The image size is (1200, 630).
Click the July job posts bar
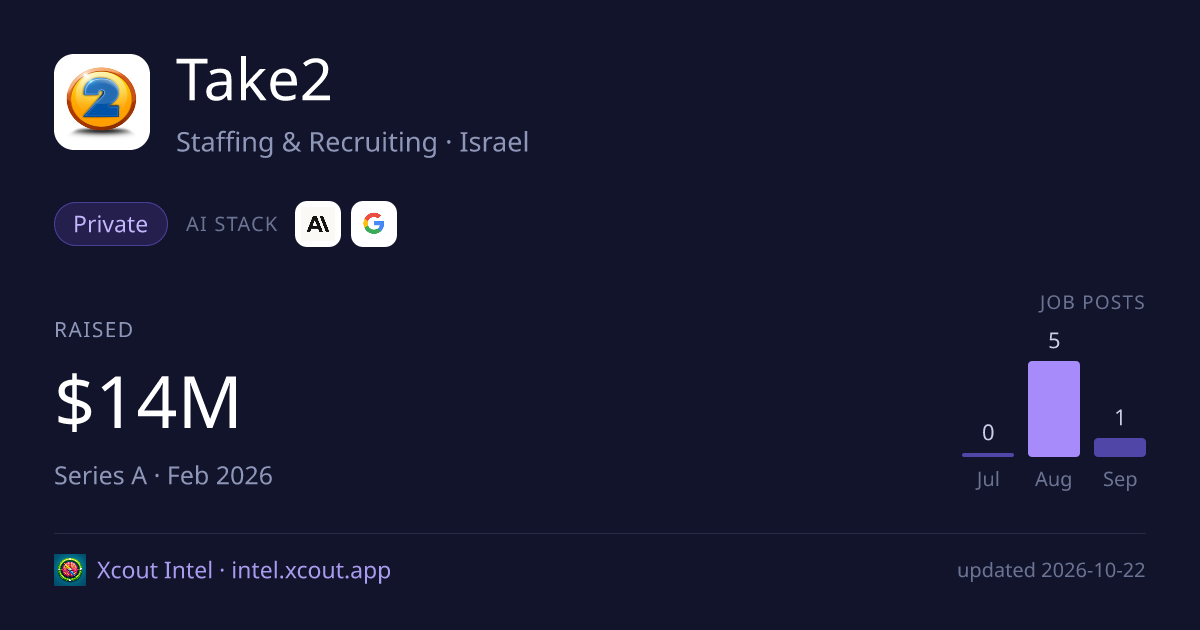[988, 455]
